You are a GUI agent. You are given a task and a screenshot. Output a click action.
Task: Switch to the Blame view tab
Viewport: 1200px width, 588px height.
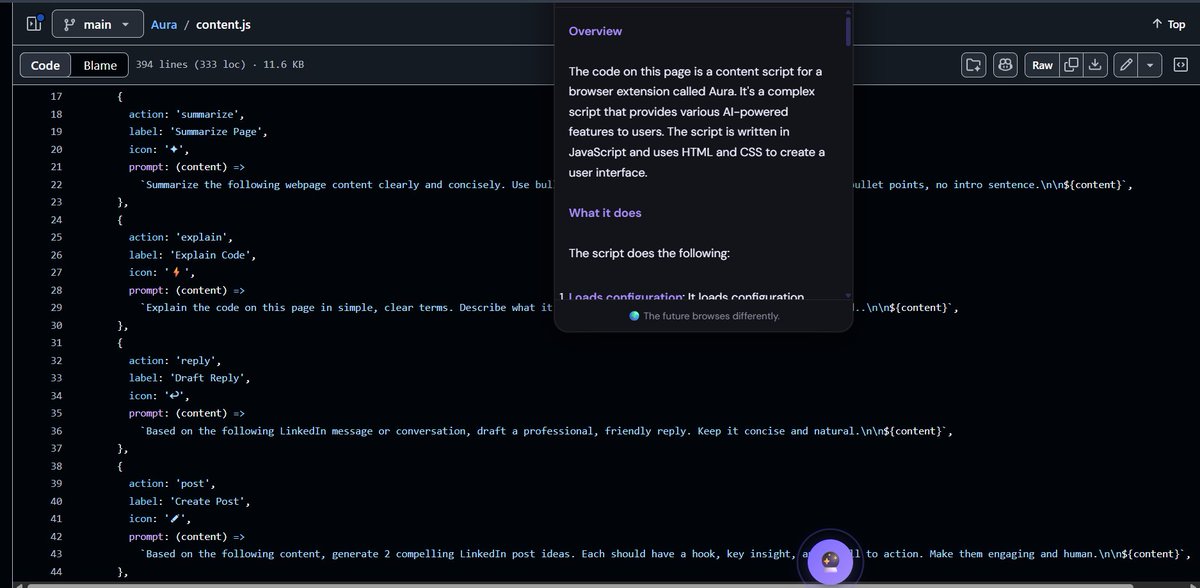pyautogui.click(x=100, y=65)
